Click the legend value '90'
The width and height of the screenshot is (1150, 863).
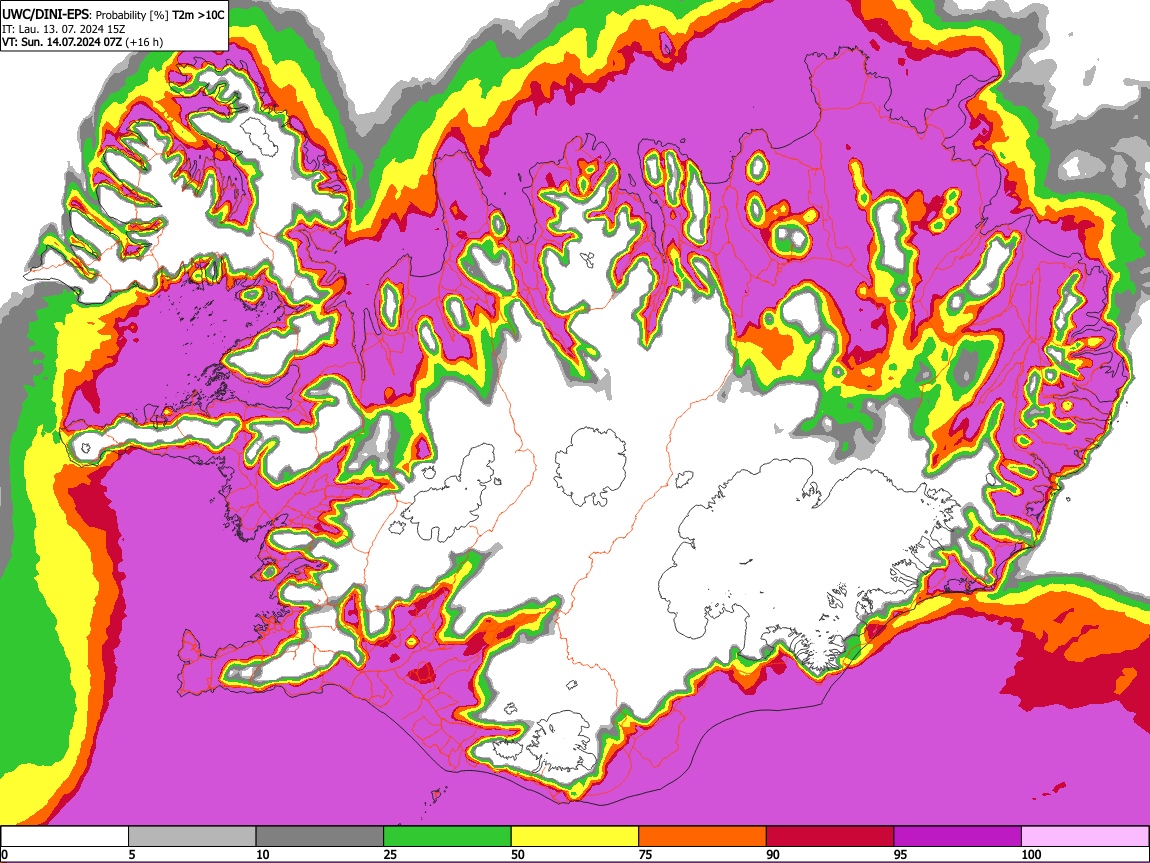click(x=773, y=854)
